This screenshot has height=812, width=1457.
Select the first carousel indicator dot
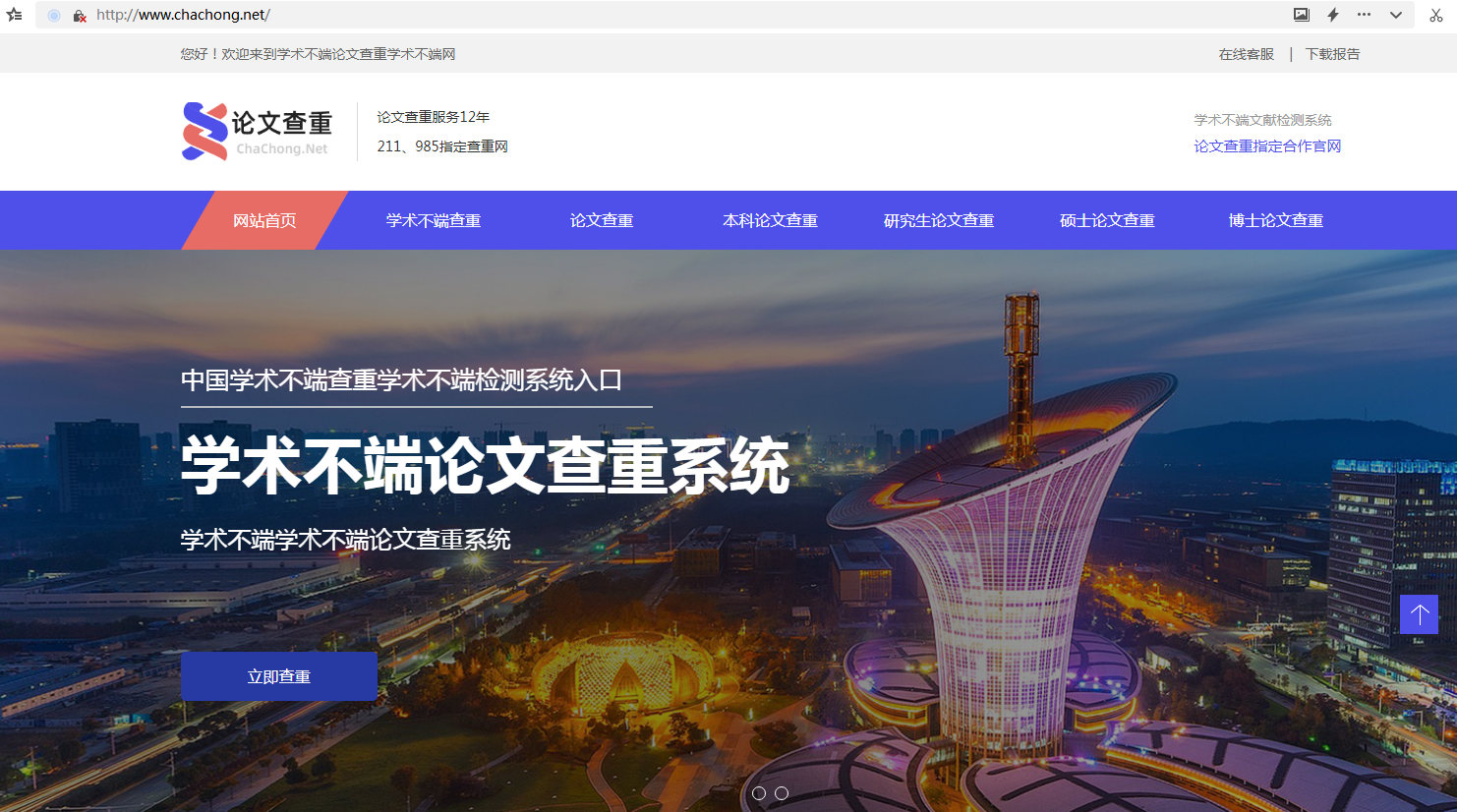pyautogui.click(x=759, y=793)
